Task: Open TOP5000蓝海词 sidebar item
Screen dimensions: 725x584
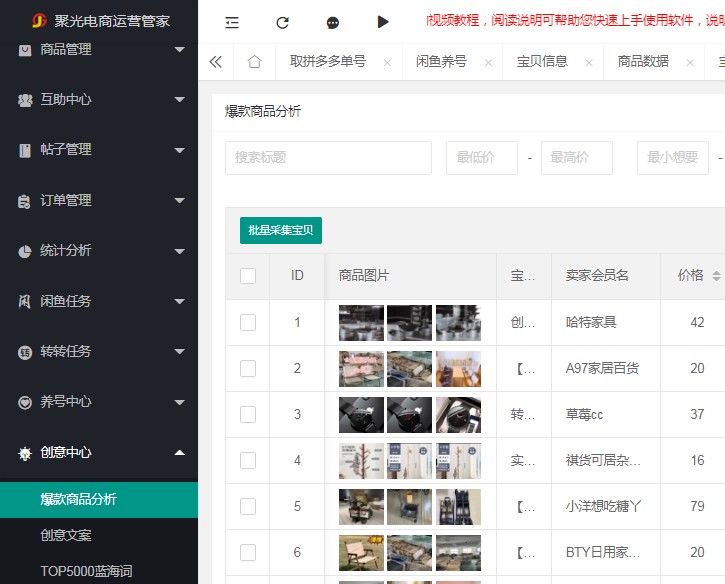Action: (86, 571)
